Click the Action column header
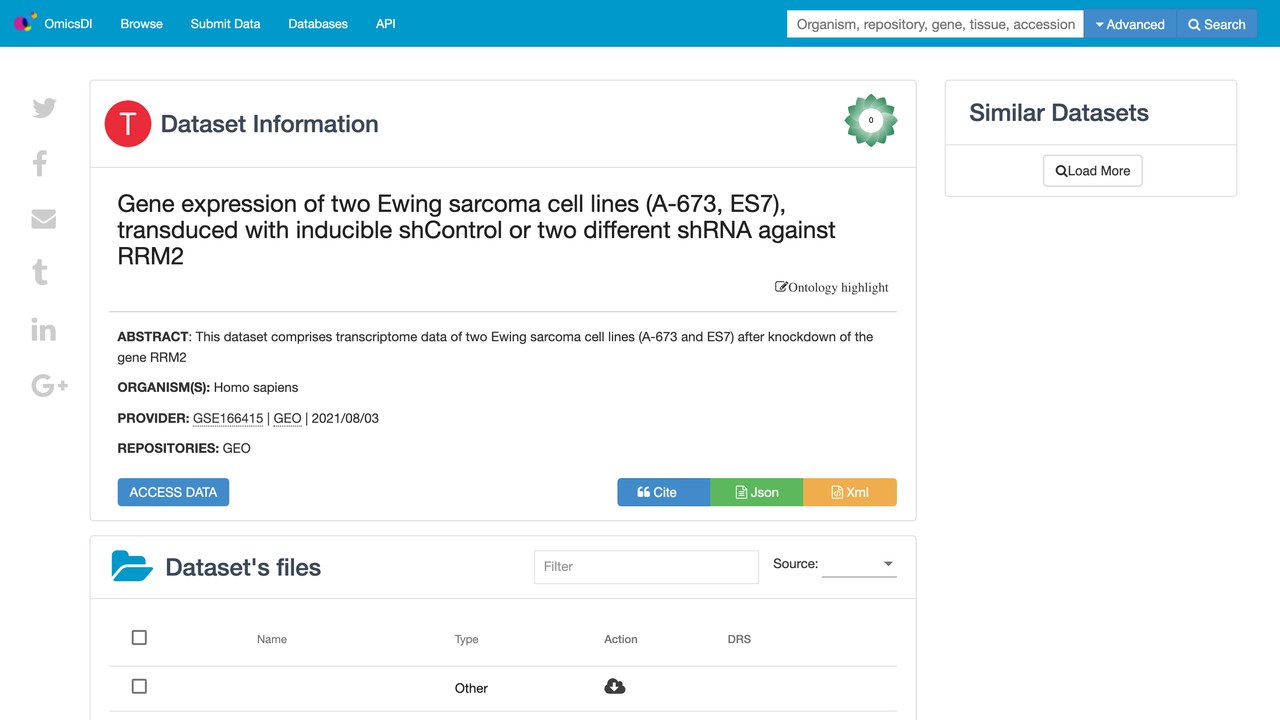Viewport: 1280px width, 720px height. [621, 639]
